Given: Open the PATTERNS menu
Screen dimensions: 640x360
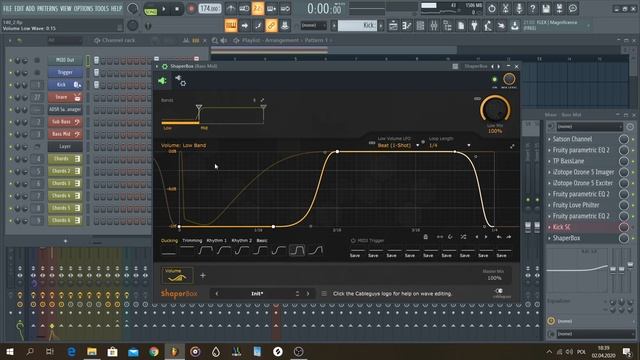Looking at the screenshot, I should pyautogui.click(x=47, y=8).
